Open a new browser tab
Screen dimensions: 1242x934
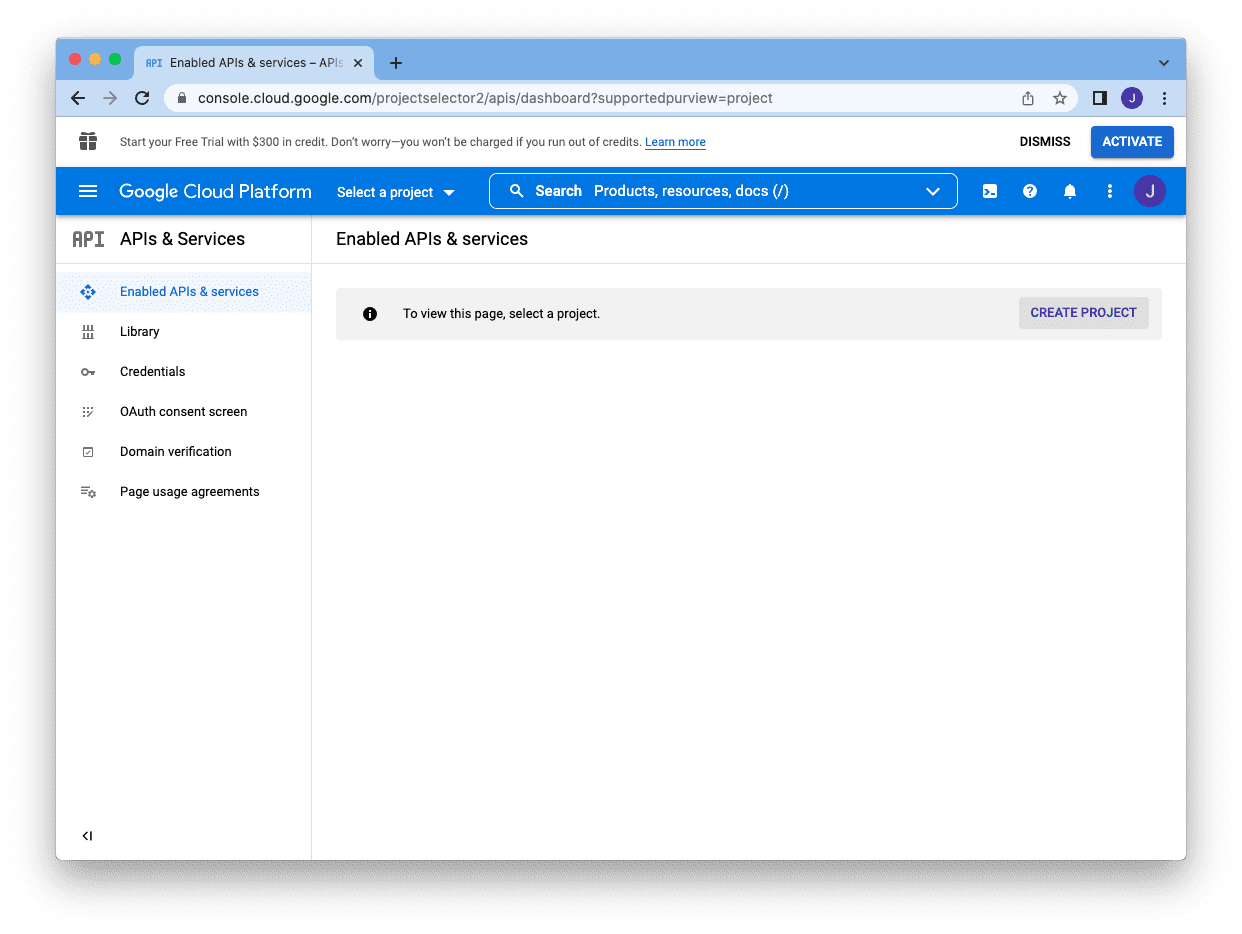coord(396,63)
